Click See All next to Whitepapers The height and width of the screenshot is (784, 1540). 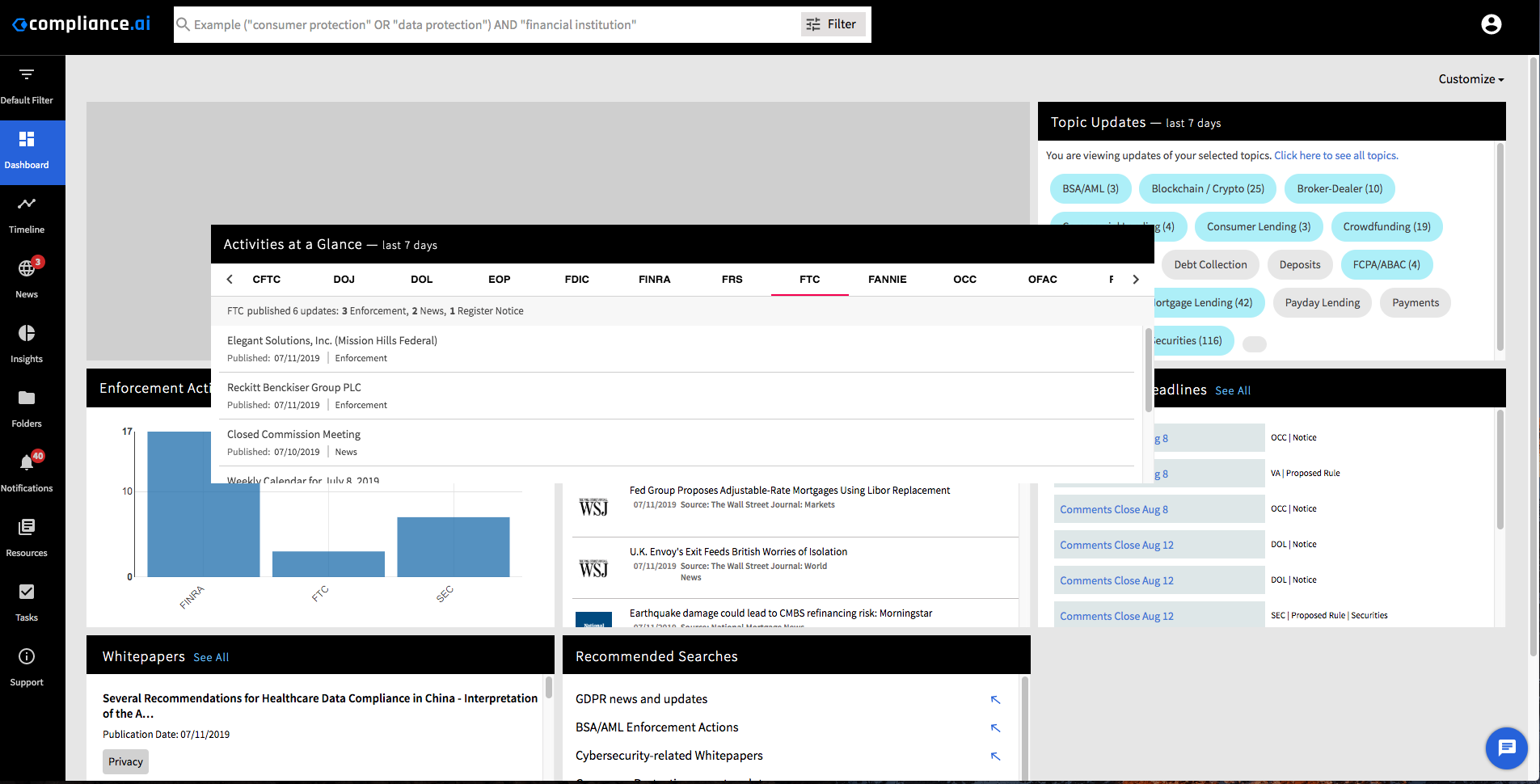211,657
